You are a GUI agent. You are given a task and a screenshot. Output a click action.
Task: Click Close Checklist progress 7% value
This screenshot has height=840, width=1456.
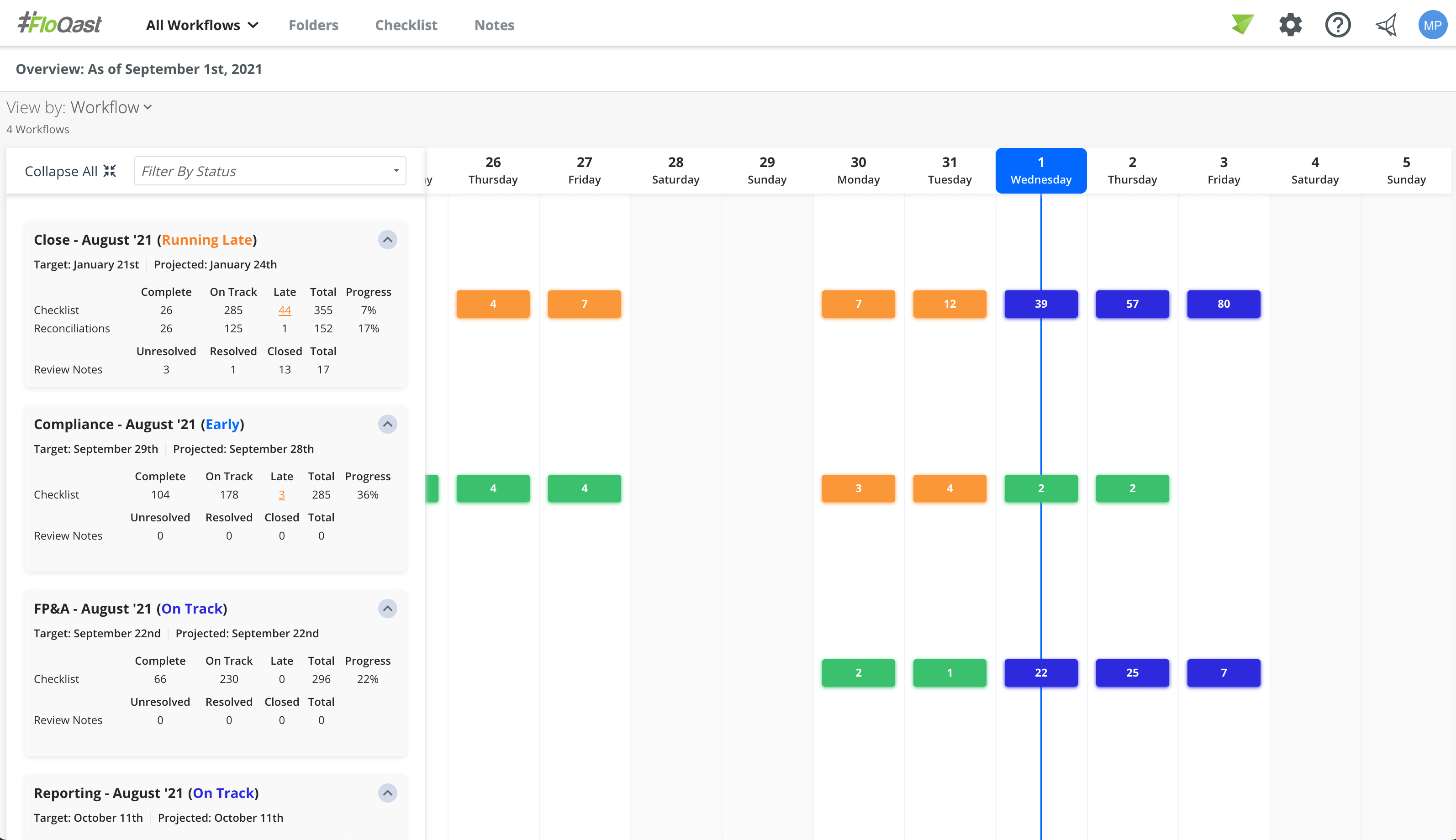pyautogui.click(x=368, y=310)
